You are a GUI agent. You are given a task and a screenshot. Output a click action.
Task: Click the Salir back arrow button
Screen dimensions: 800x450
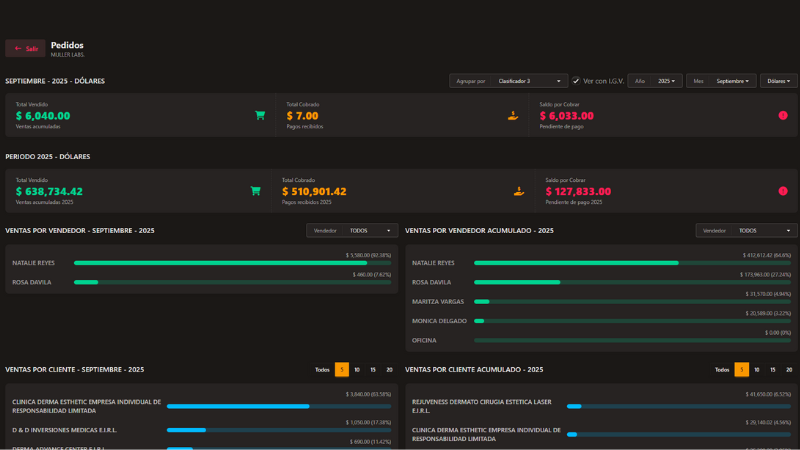pos(25,48)
